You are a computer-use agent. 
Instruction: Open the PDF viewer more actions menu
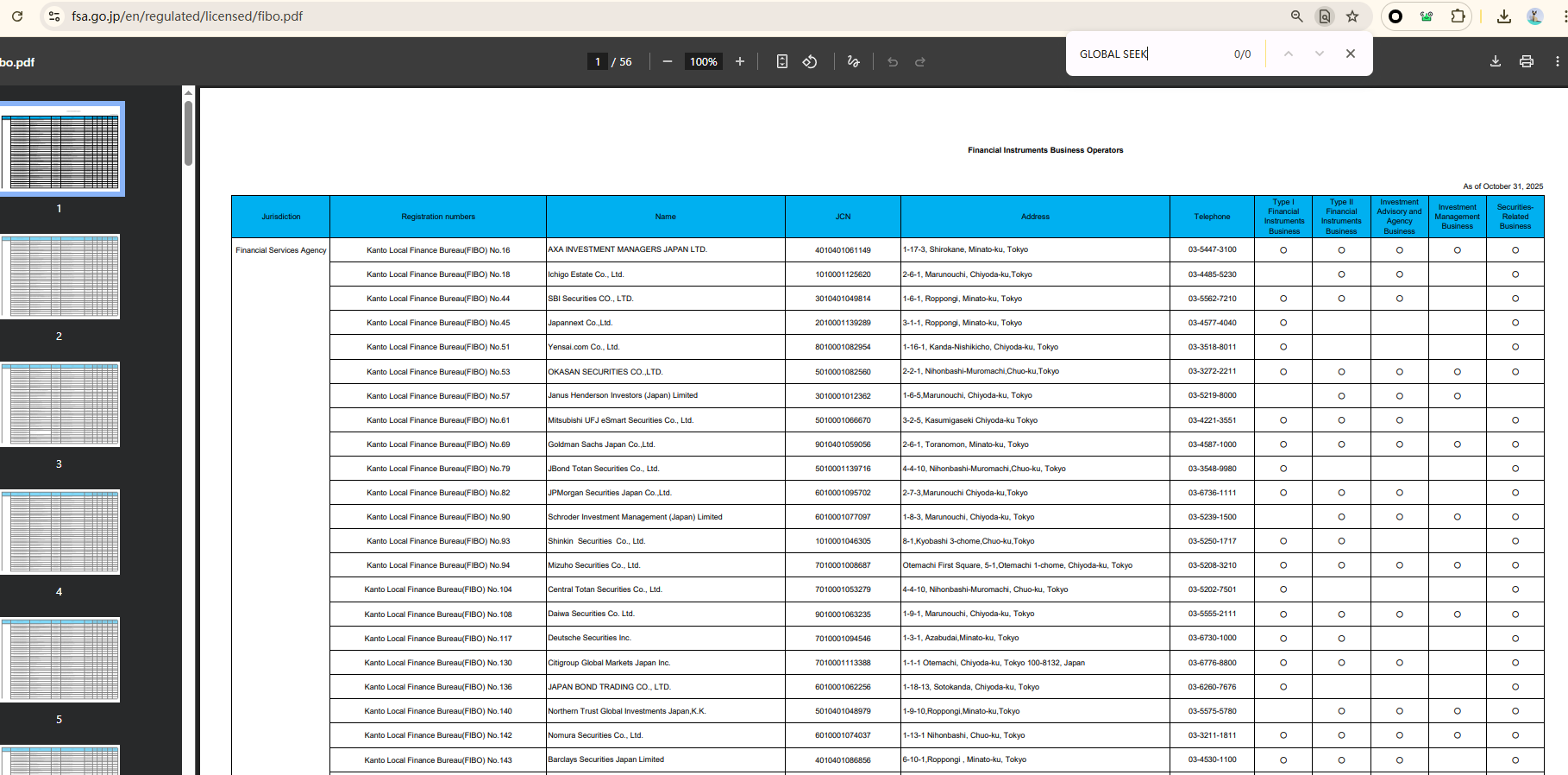[x=1557, y=61]
